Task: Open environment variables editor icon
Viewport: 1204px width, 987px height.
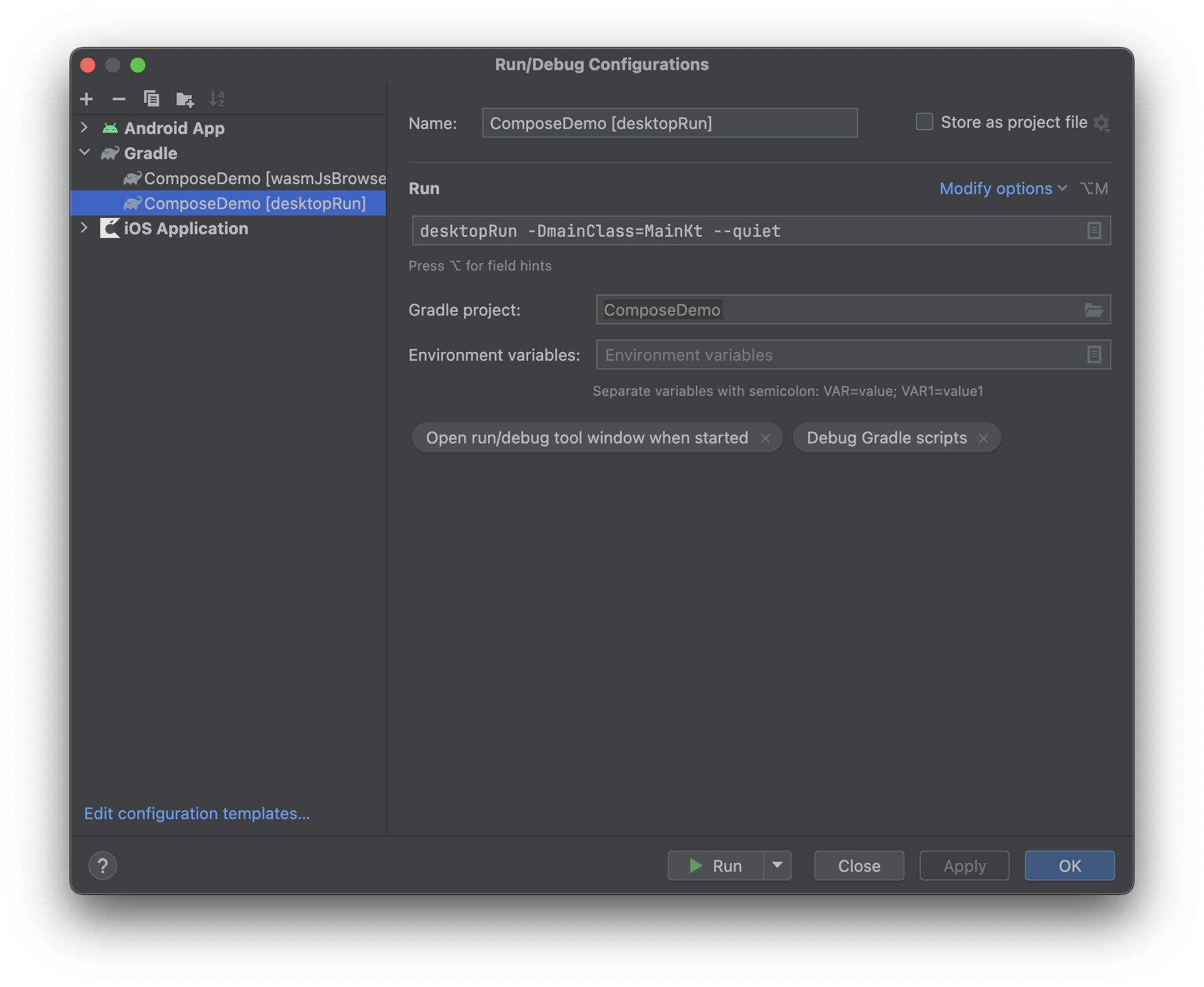Action: tap(1094, 355)
